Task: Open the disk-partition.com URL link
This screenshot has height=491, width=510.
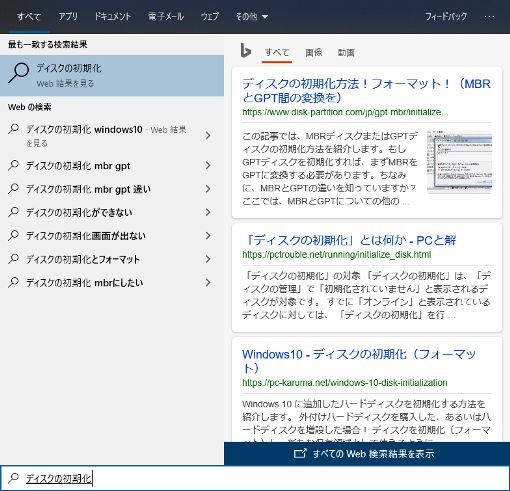Action: point(345,112)
